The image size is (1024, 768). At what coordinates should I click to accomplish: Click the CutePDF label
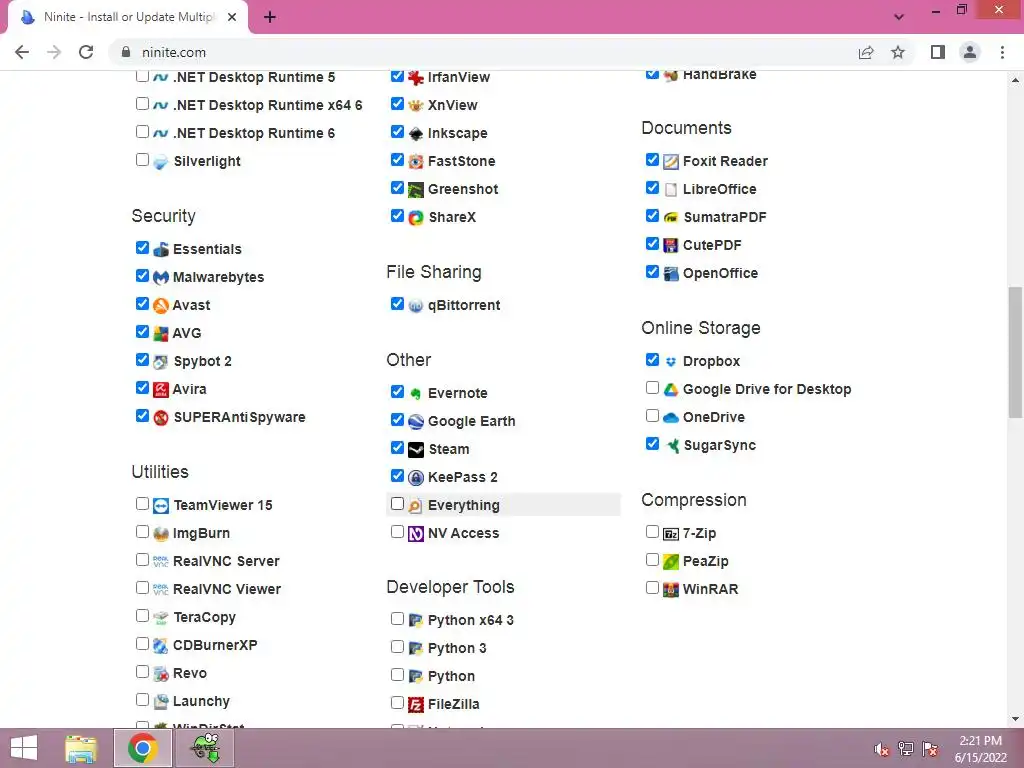click(x=712, y=246)
